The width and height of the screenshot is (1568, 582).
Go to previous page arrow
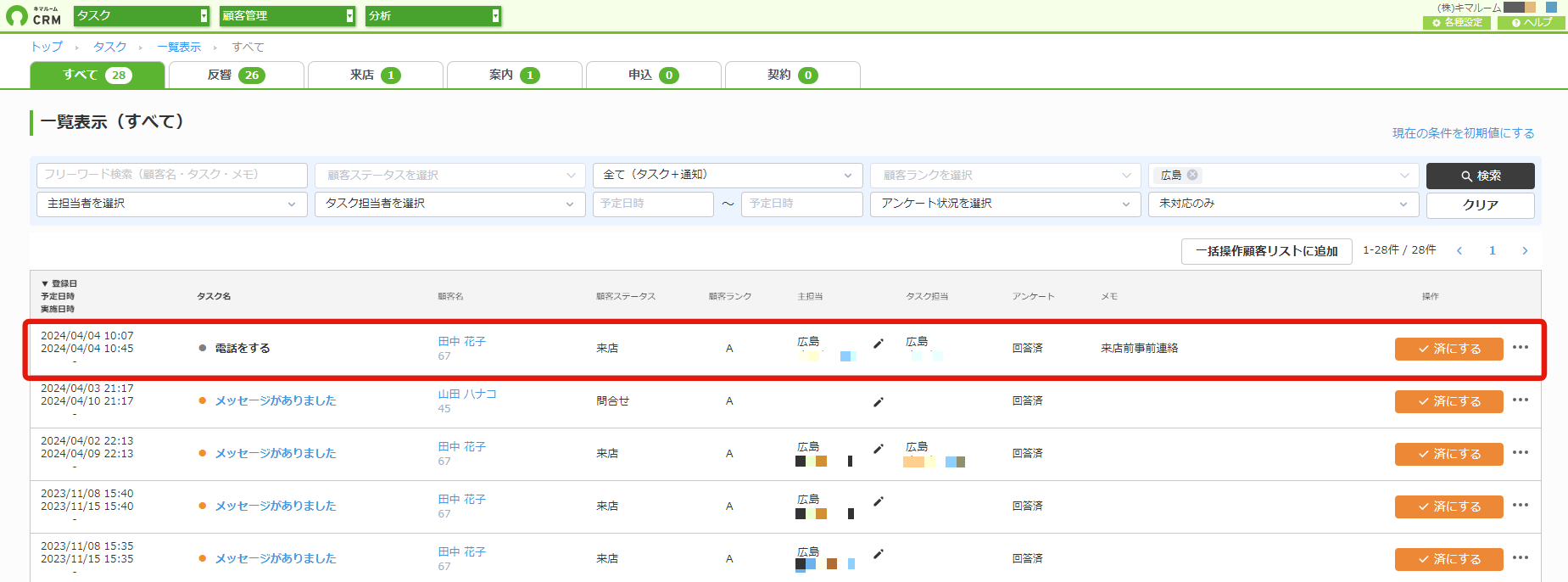click(1459, 250)
